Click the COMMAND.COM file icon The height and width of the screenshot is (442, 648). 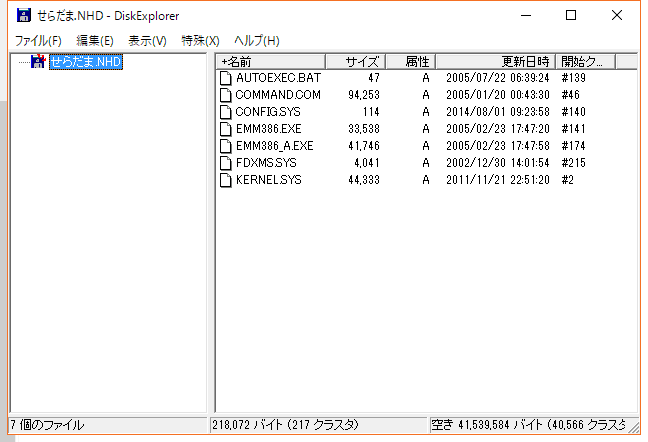(226, 95)
